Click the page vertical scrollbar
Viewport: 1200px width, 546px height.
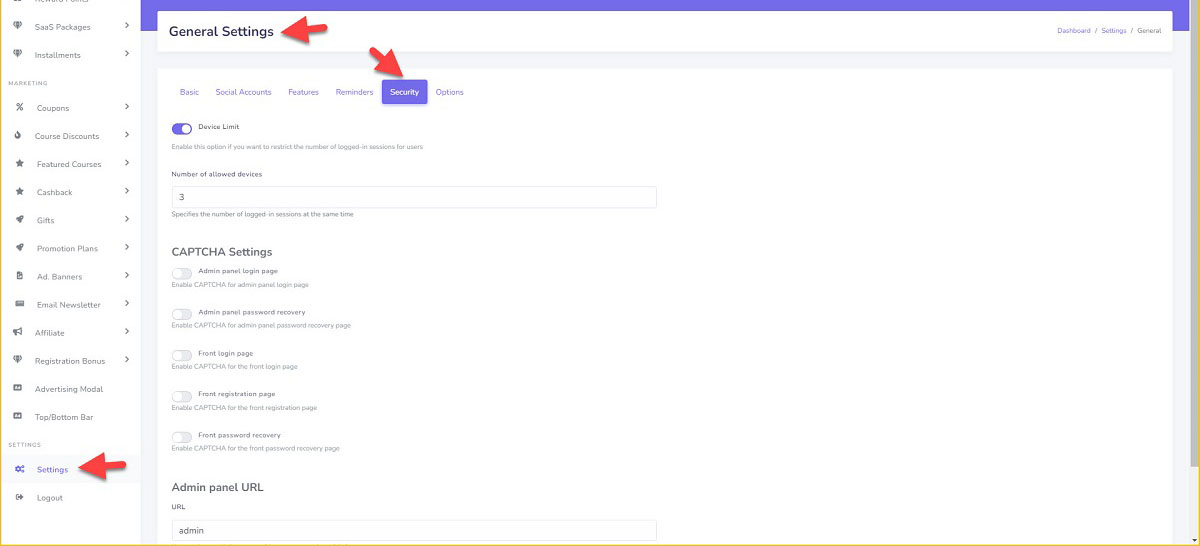(1194, 250)
